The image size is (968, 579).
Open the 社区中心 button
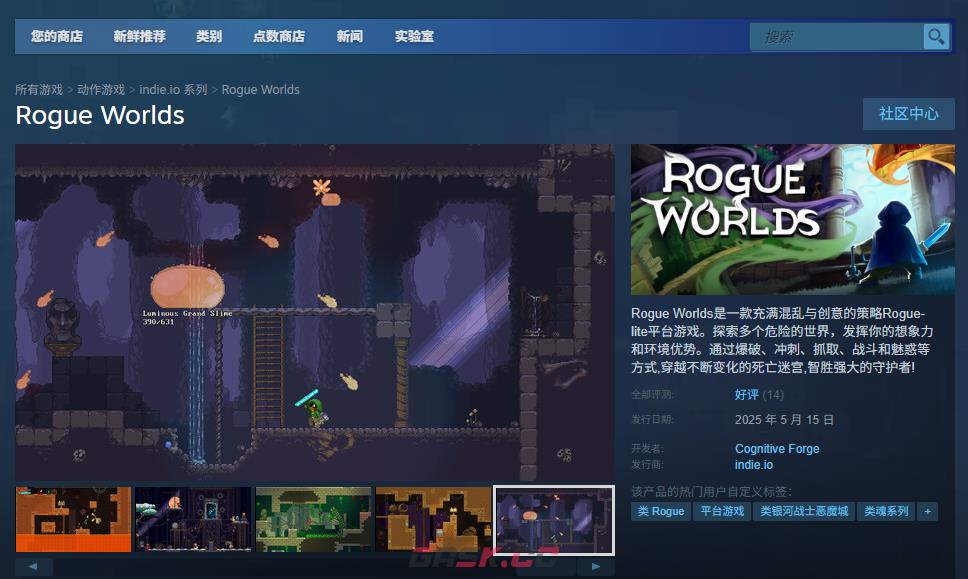(x=909, y=114)
